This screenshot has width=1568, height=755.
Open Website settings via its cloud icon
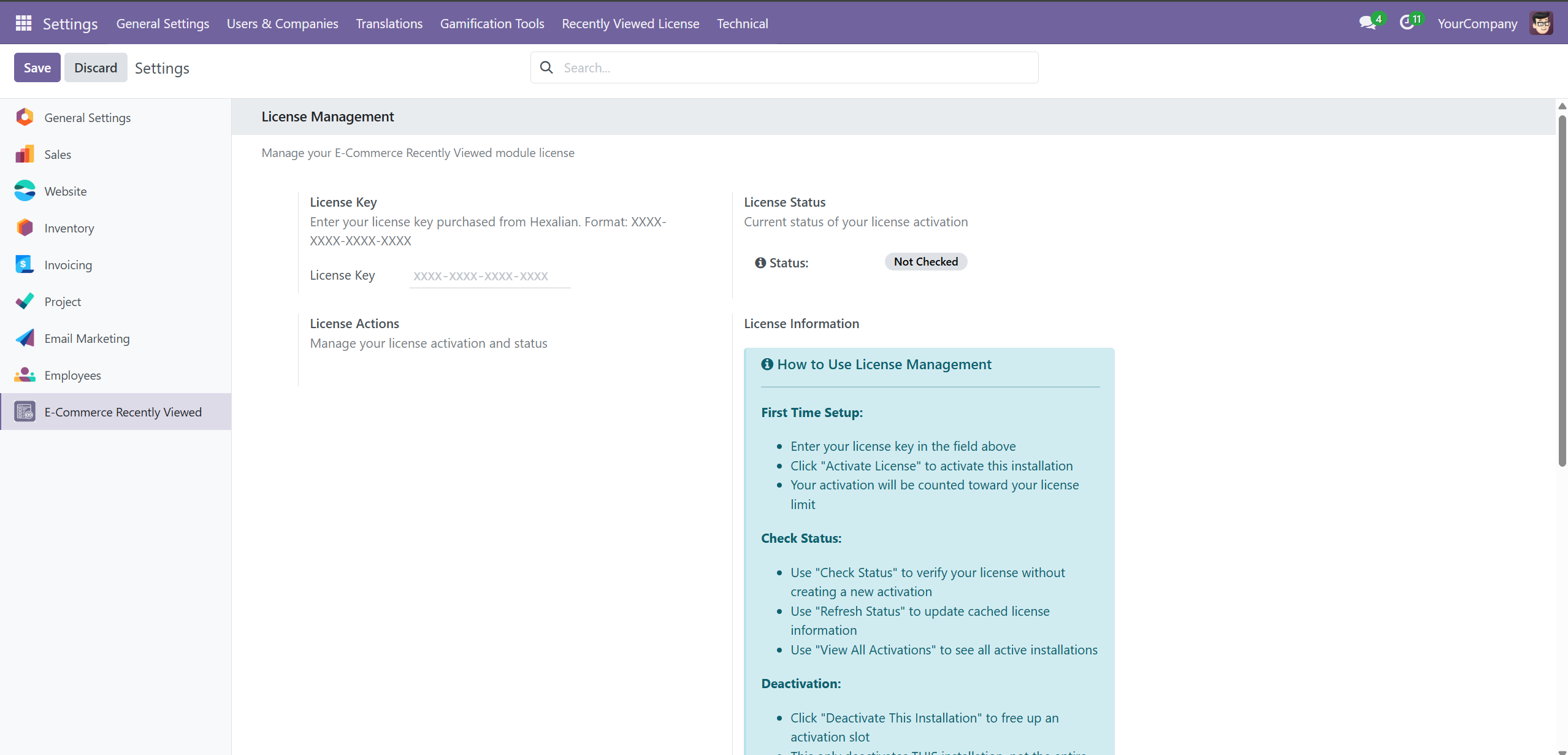pos(24,191)
